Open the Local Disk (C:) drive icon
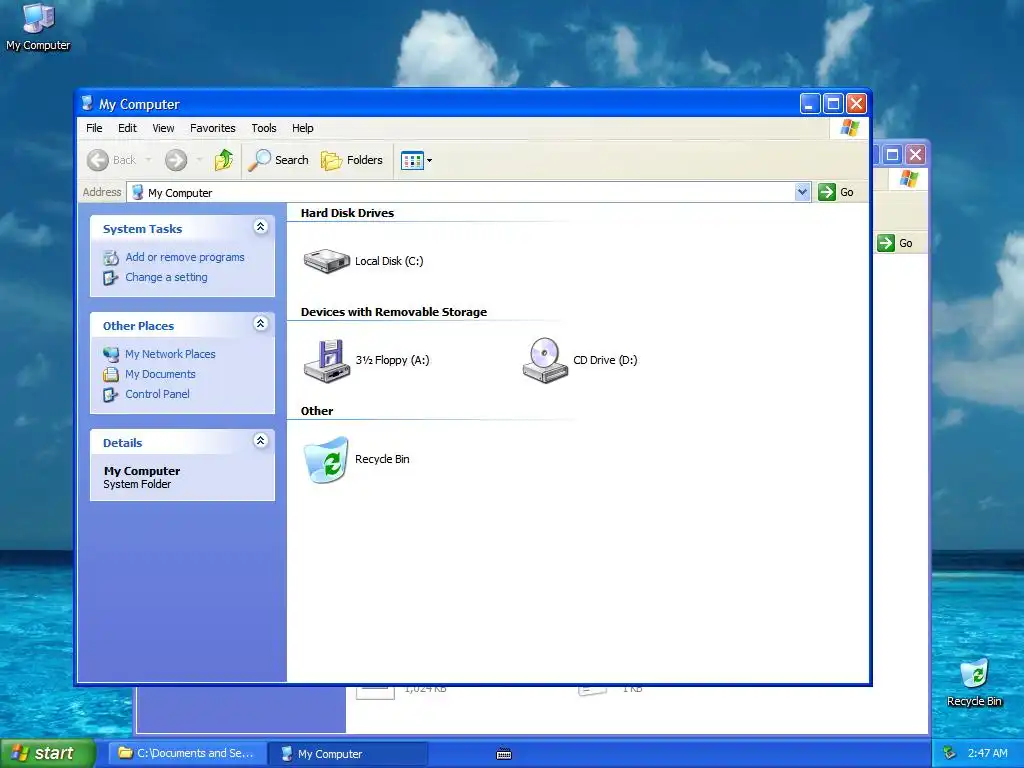Image resolution: width=1024 pixels, height=768 pixels. pyautogui.click(x=327, y=261)
